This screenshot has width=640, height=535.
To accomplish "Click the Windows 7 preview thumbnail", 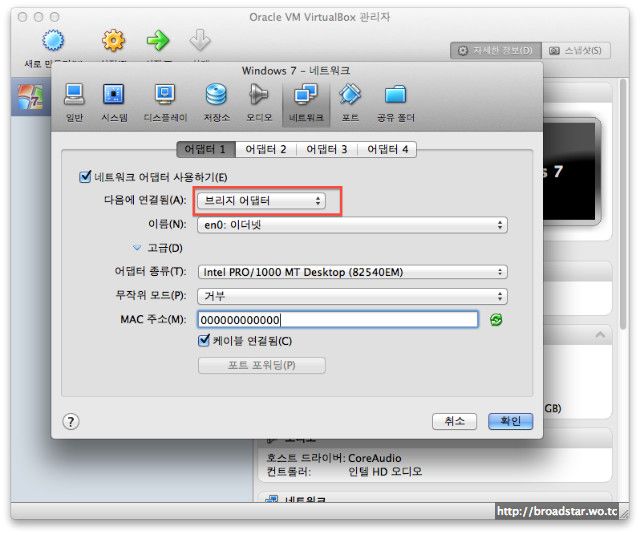I will coord(571,171).
